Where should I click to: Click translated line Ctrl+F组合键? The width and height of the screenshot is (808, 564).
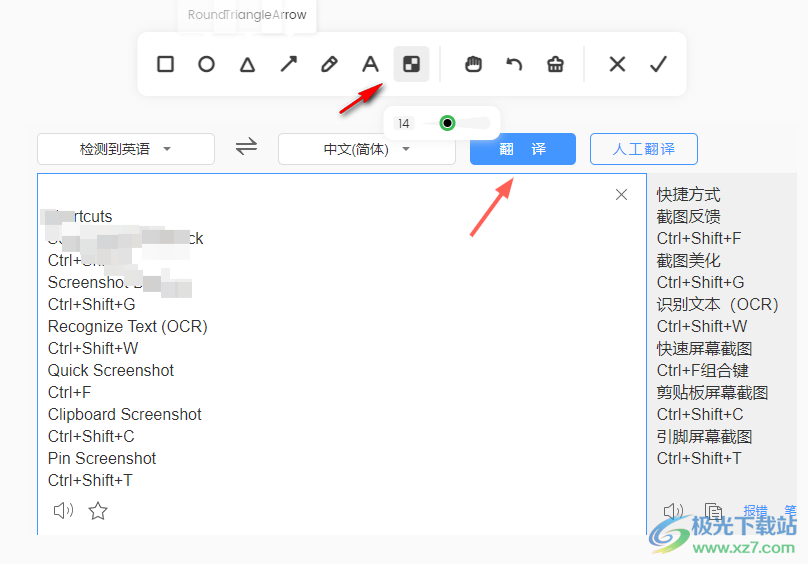[x=702, y=370]
